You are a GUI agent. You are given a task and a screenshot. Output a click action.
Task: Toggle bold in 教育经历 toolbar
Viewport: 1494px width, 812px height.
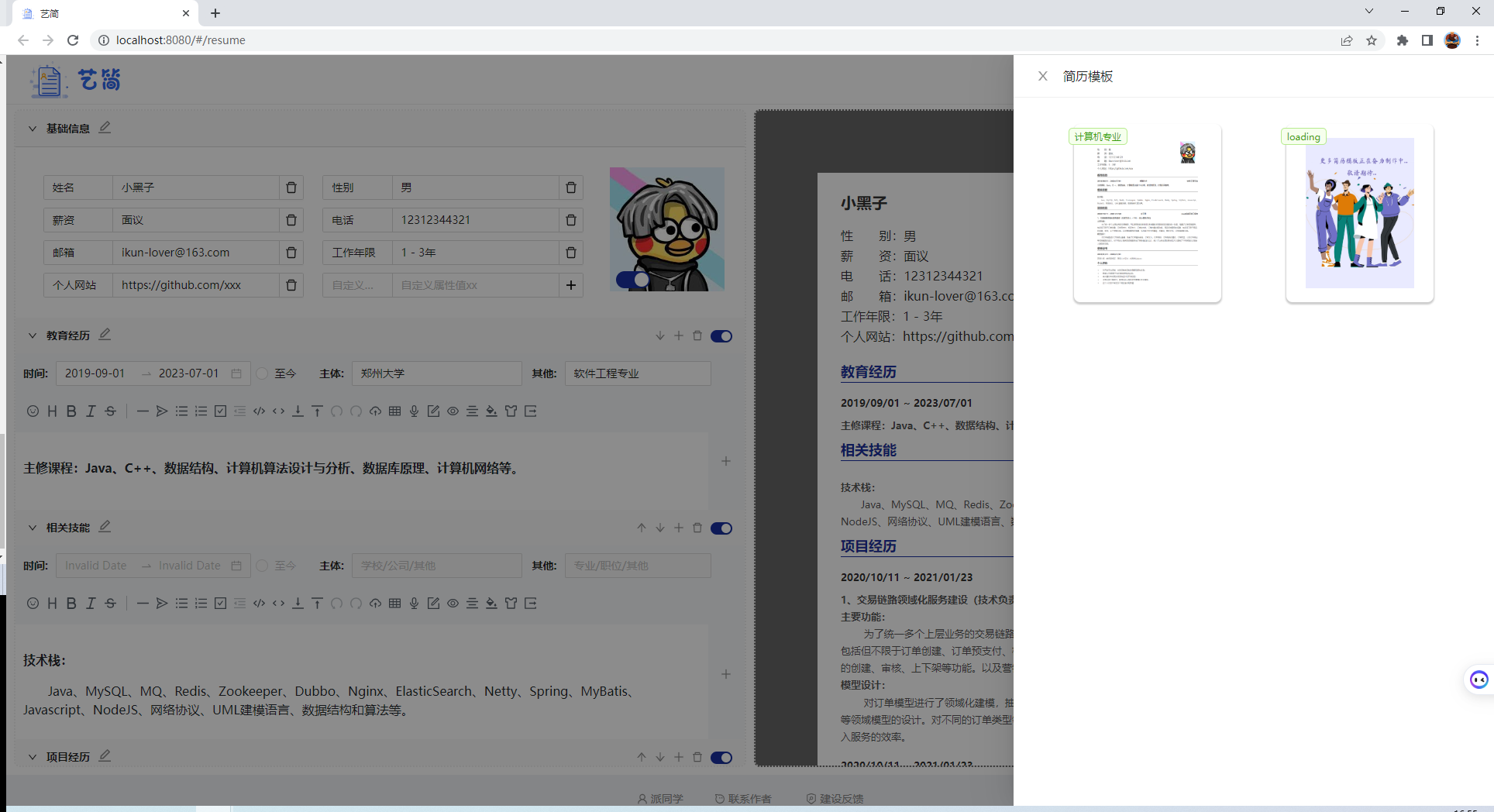(x=71, y=411)
